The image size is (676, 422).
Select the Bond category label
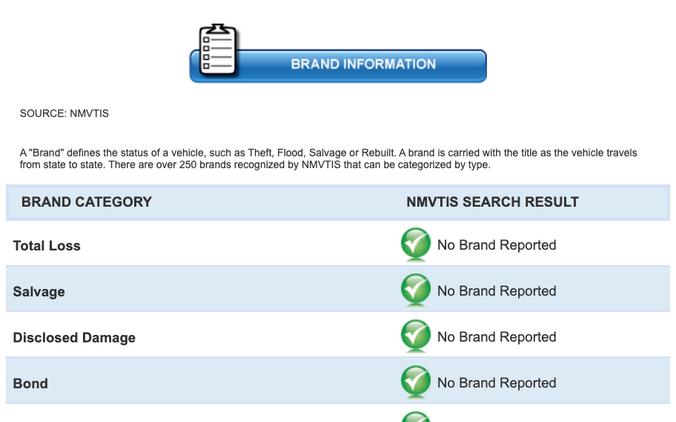click(30, 384)
